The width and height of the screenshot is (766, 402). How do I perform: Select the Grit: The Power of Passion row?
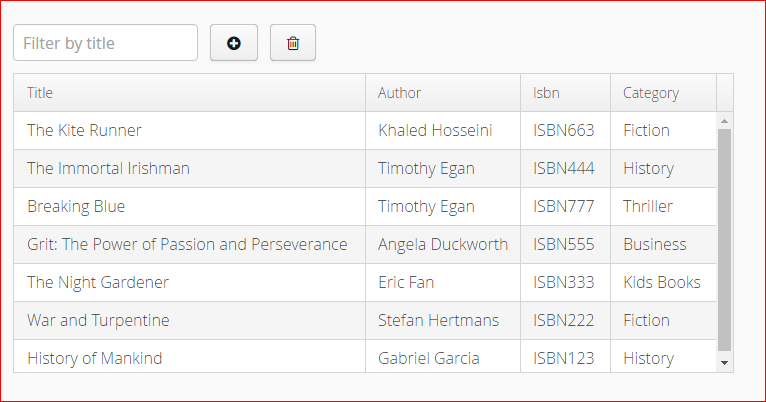coord(365,245)
